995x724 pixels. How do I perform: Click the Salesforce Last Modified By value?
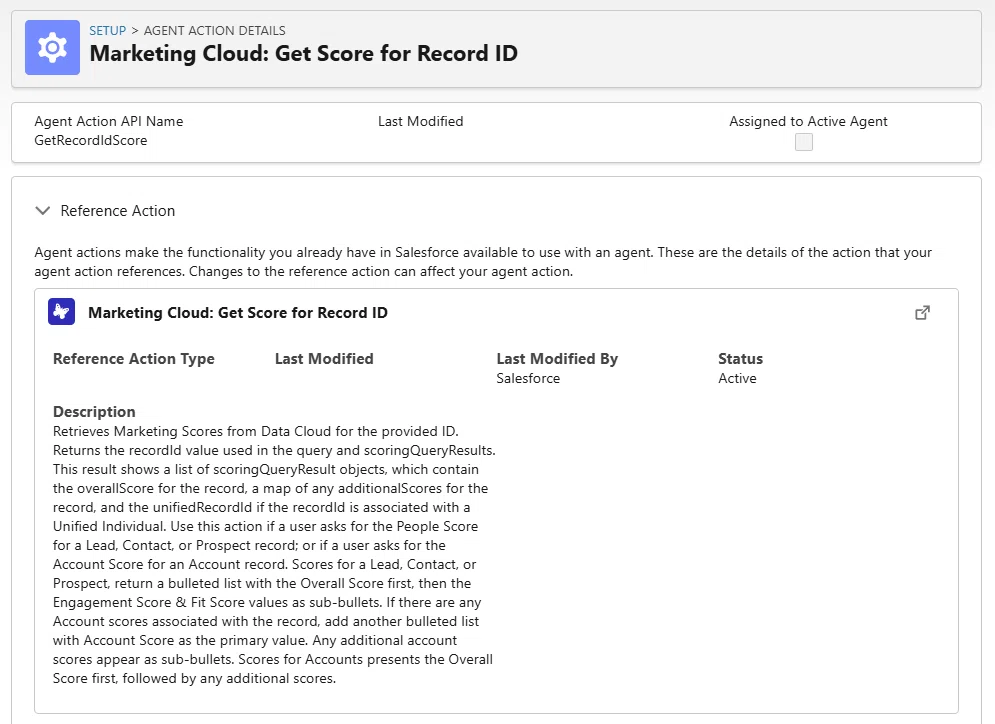pyautogui.click(x=528, y=378)
